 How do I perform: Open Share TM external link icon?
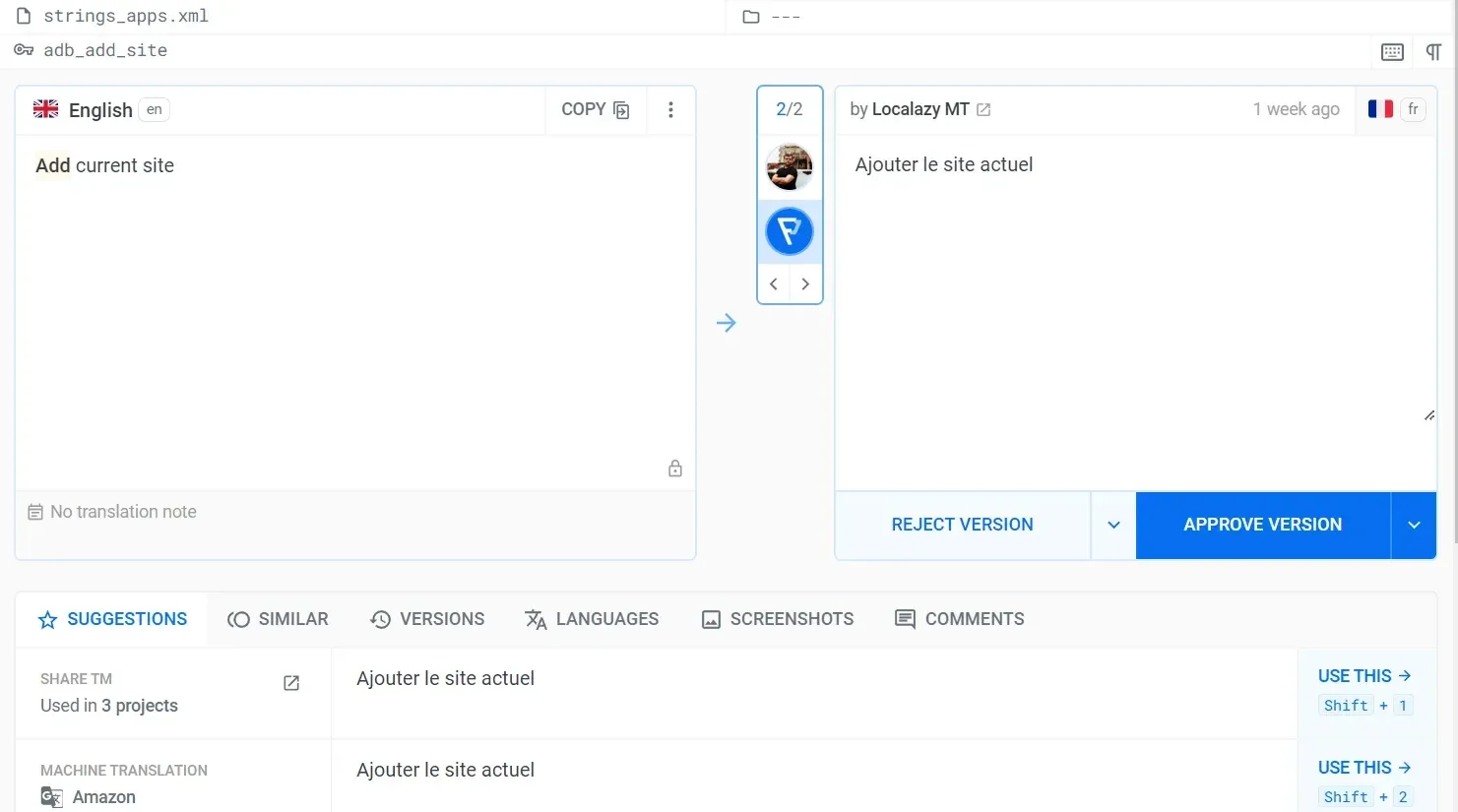291,683
